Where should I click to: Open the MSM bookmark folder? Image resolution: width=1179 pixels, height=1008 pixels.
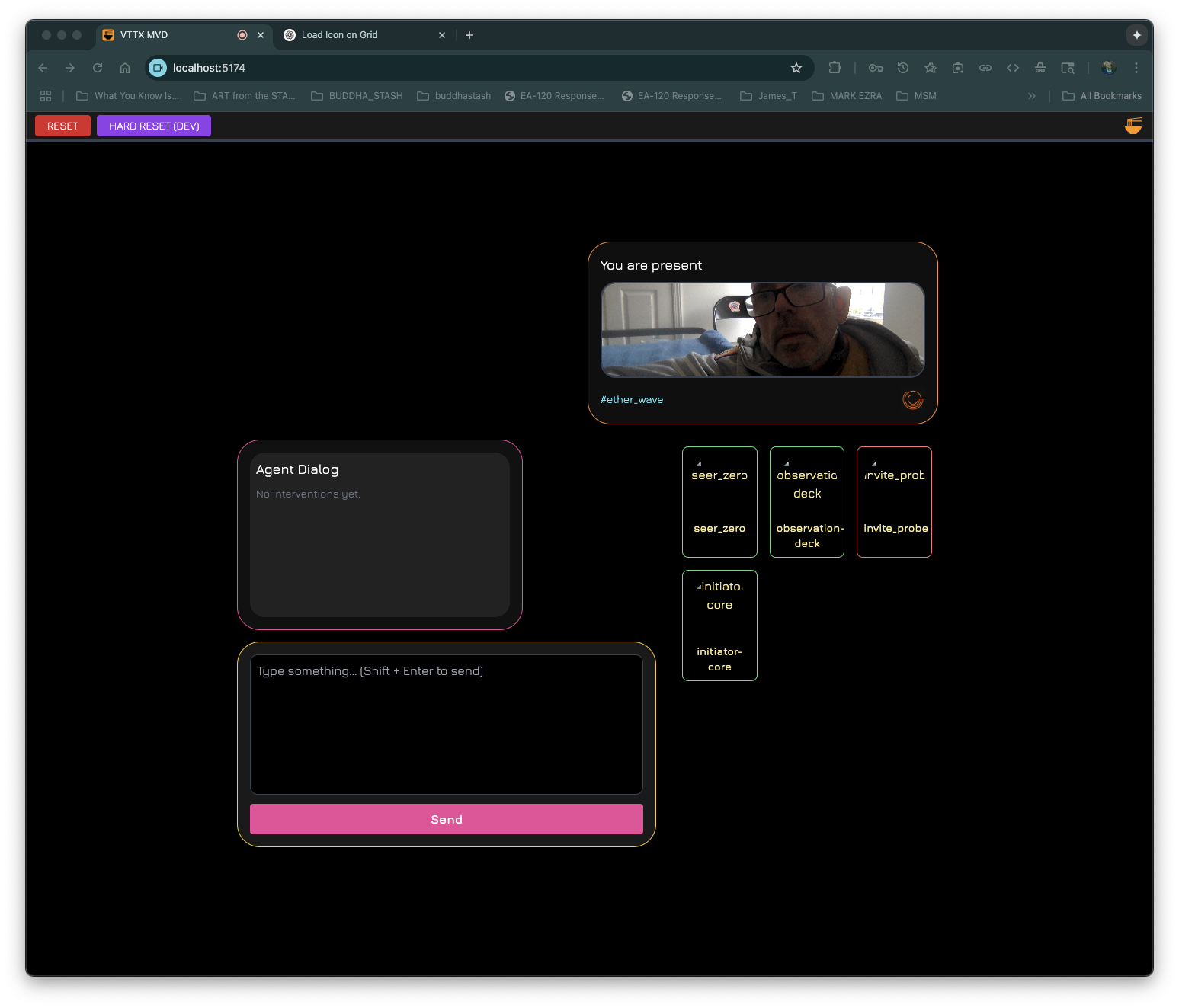tap(916, 96)
